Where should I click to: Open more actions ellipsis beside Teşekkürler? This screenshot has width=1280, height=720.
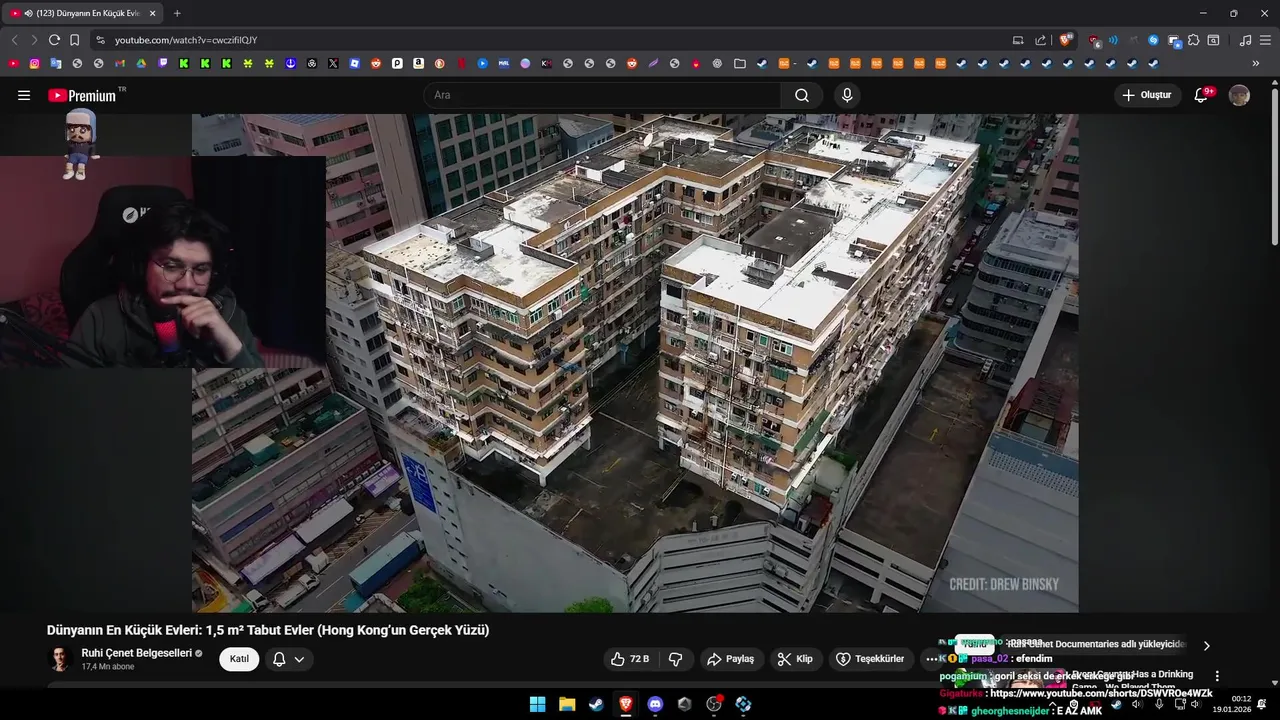[x=932, y=659]
